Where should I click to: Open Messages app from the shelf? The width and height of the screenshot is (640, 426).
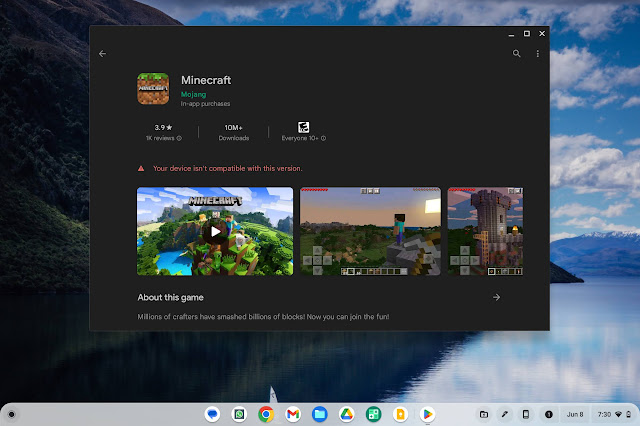(212, 415)
